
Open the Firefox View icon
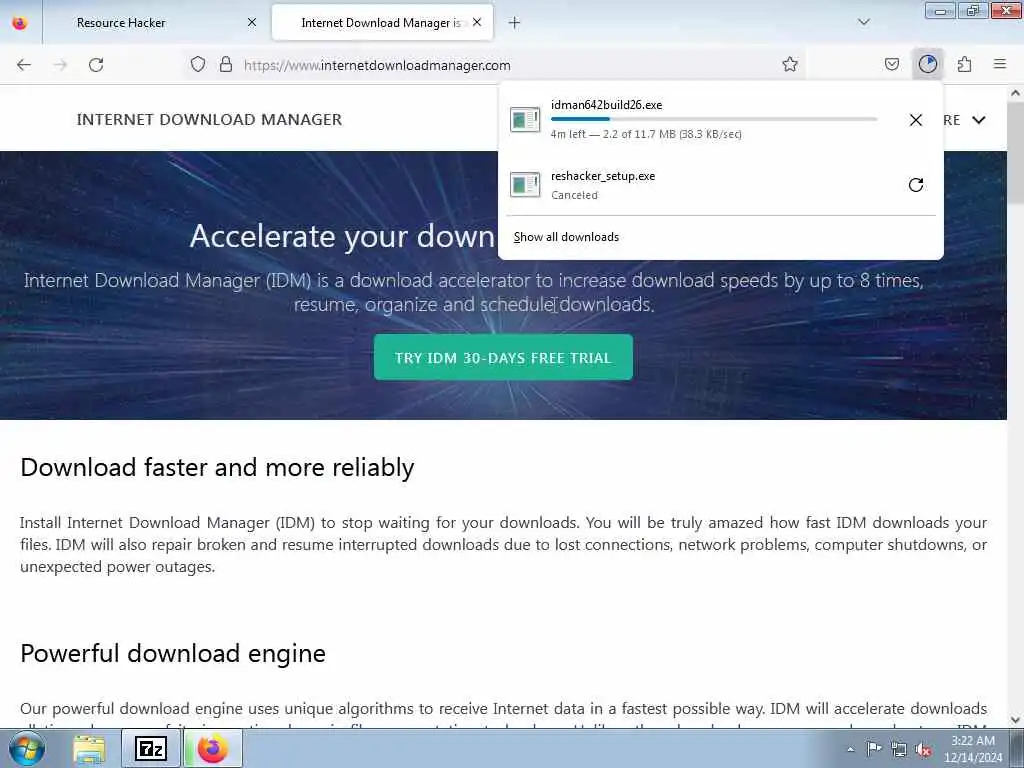pyautogui.click(x=20, y=23)
